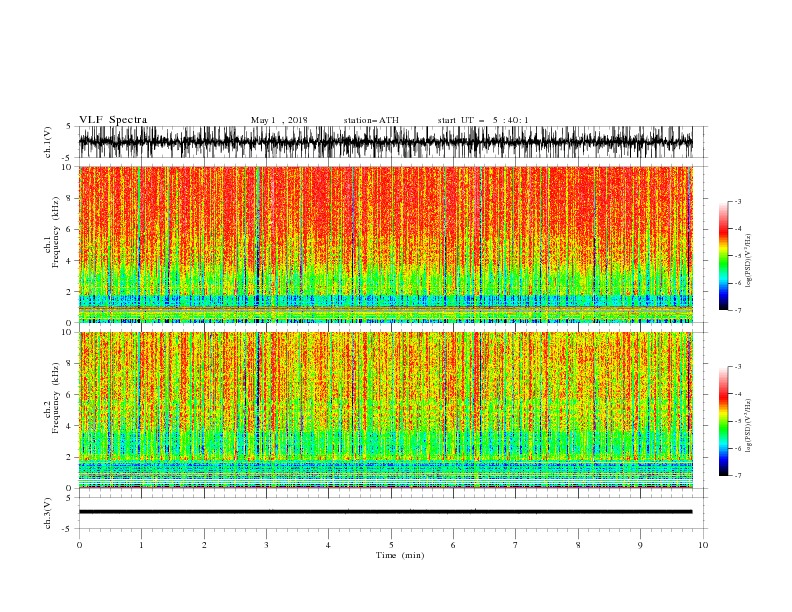Click the "VLF Spectra" plot title

113,120
